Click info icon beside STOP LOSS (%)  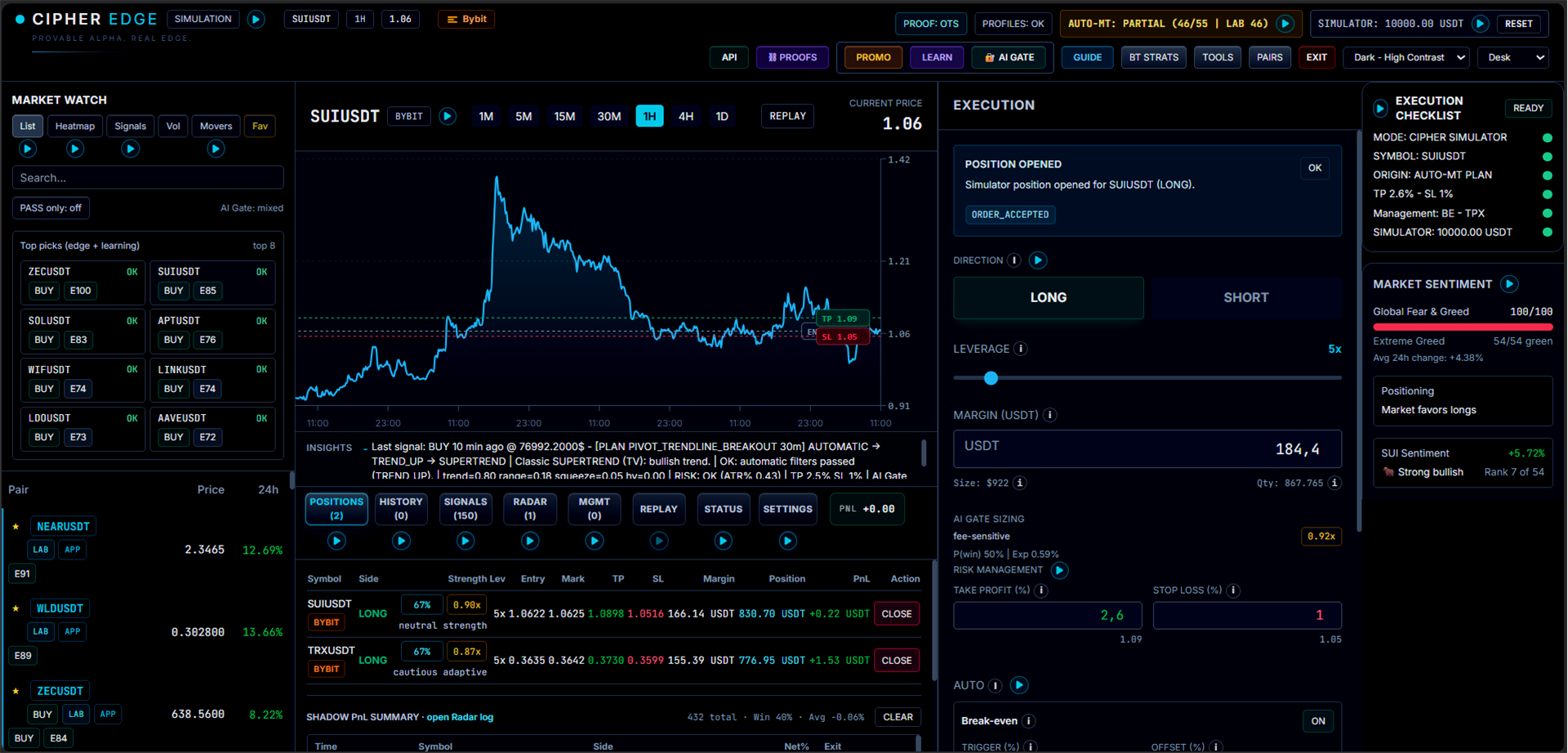[1233, 590]
